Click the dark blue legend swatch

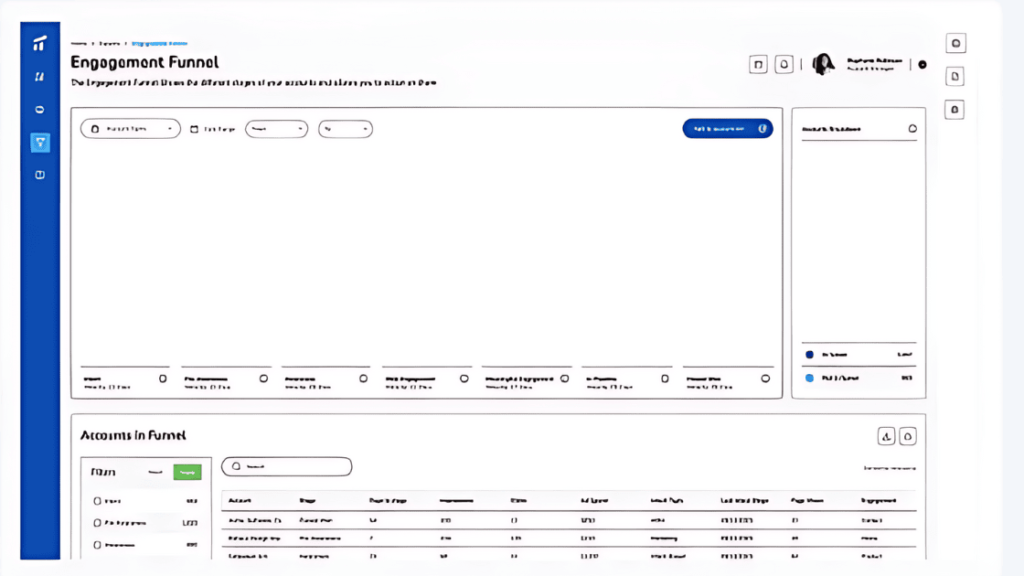click(809, 355)
